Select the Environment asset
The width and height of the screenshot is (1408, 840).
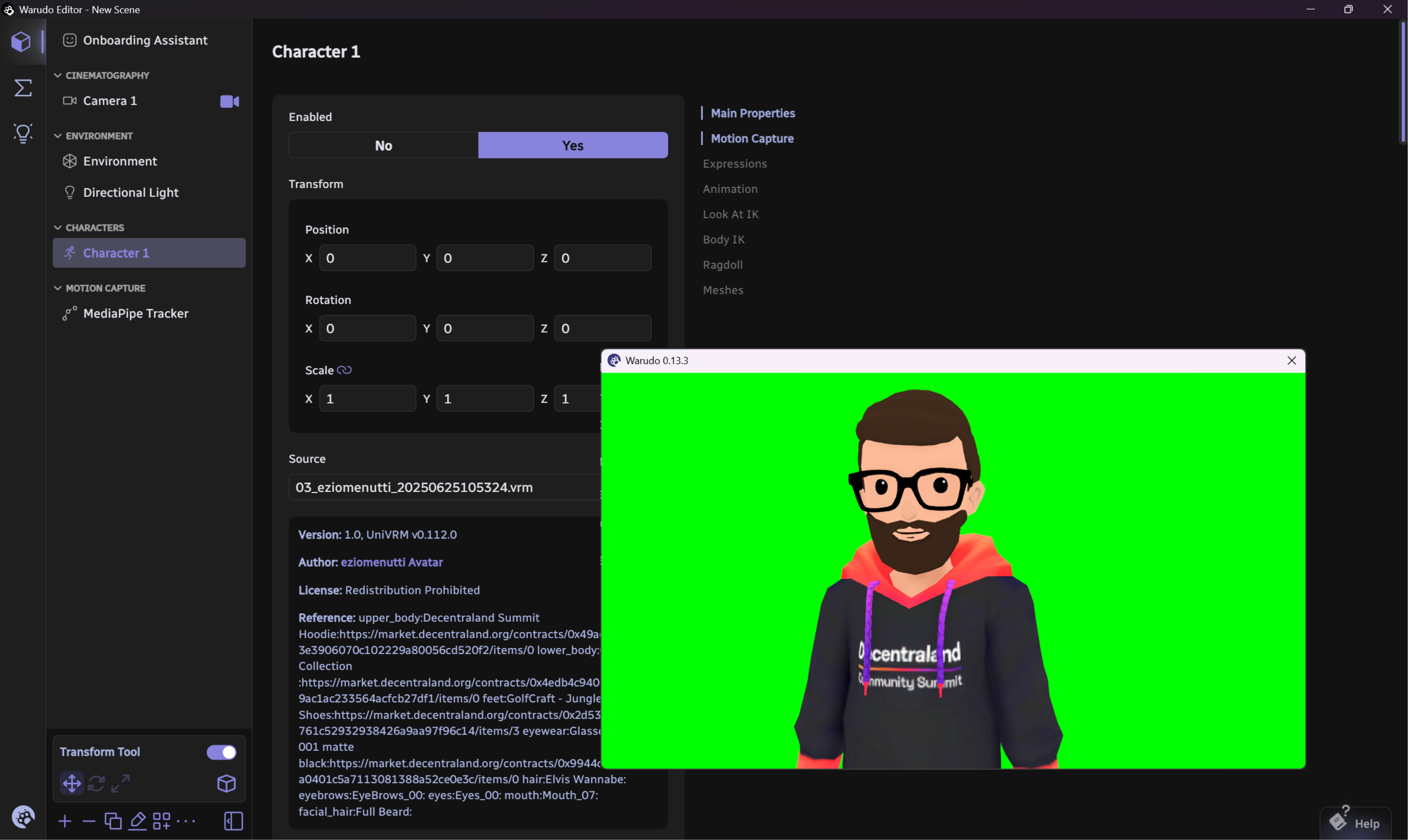149,161
